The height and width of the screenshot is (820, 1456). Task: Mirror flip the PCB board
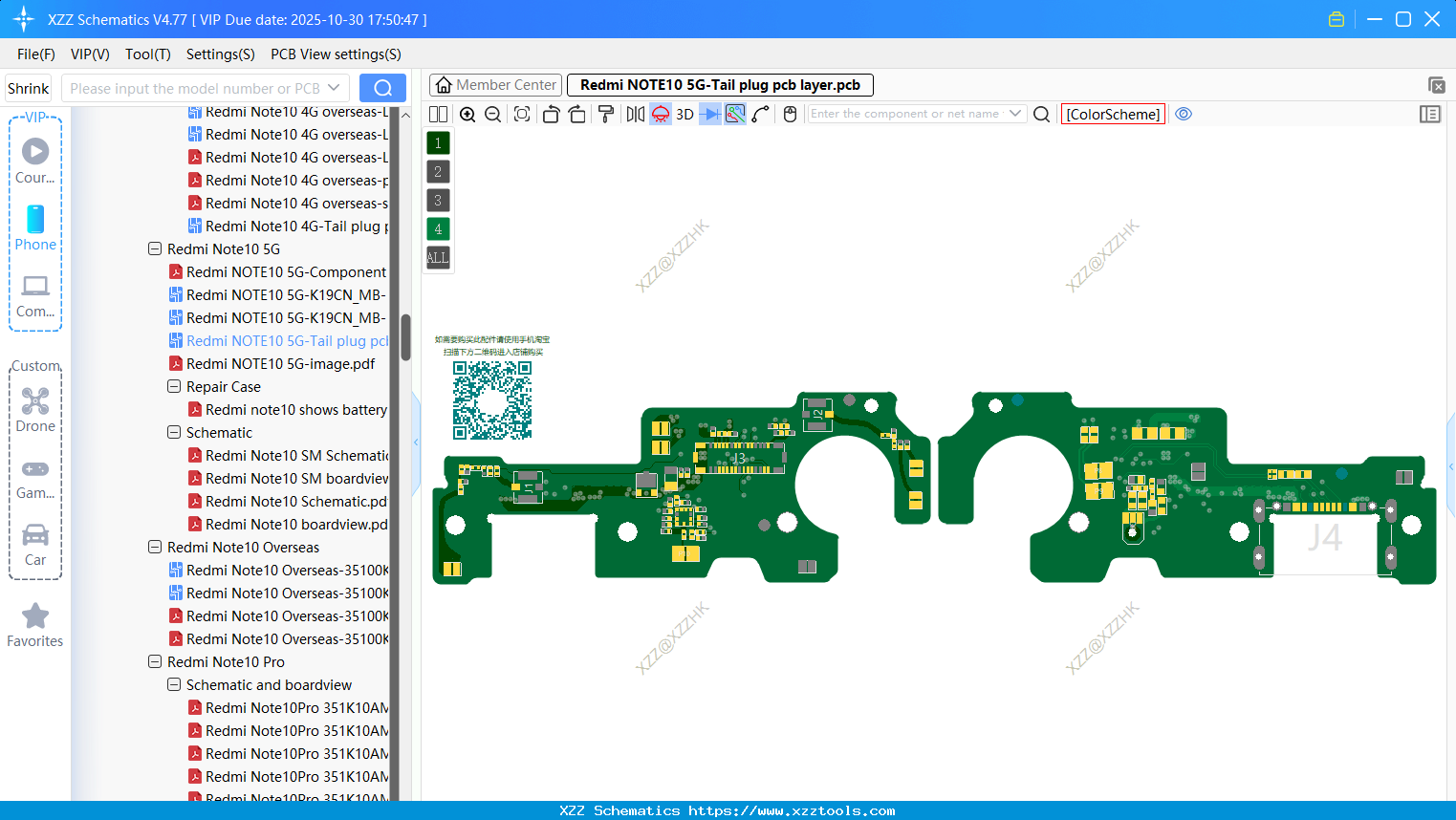636,115
